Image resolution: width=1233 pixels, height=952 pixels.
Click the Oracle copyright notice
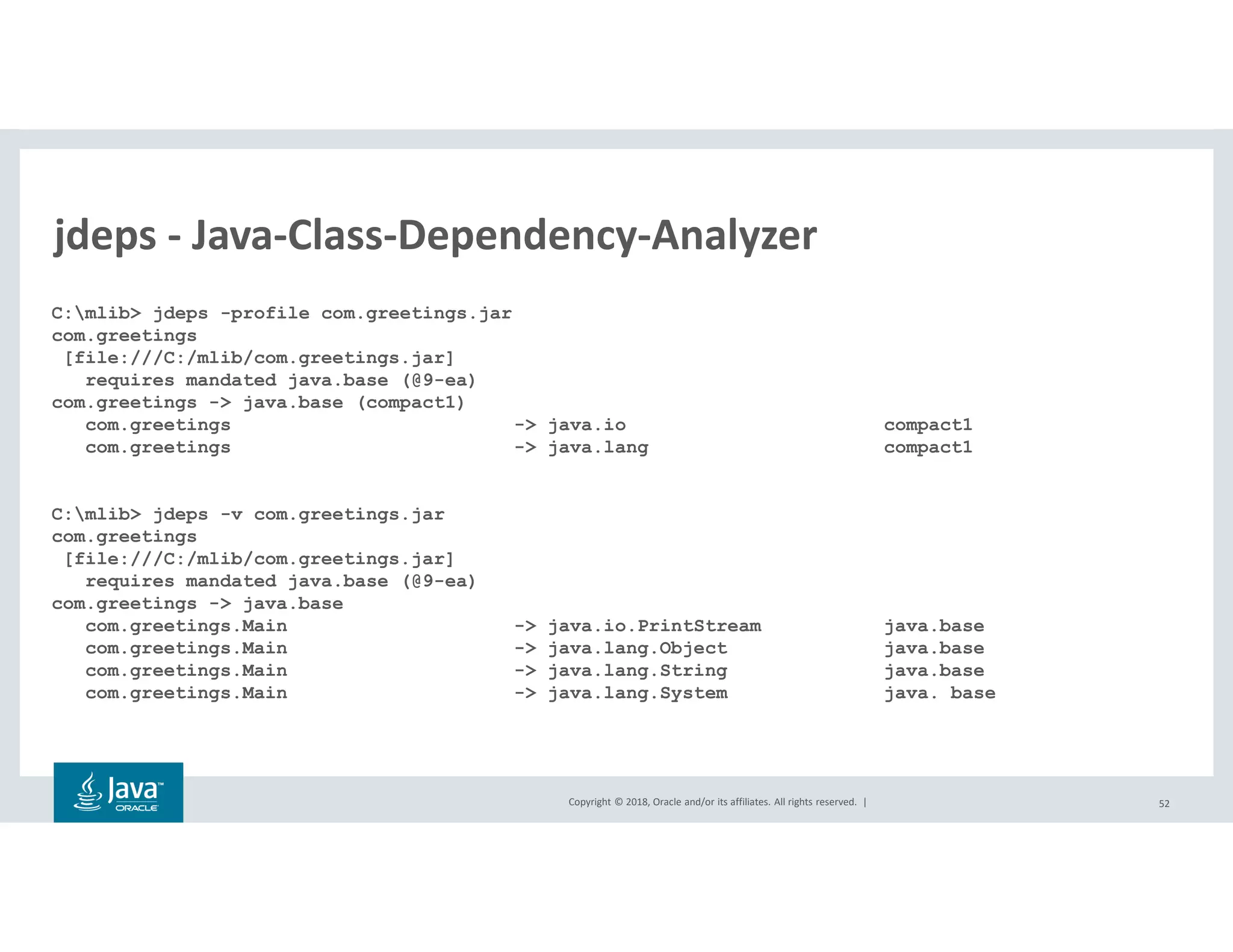712,802
